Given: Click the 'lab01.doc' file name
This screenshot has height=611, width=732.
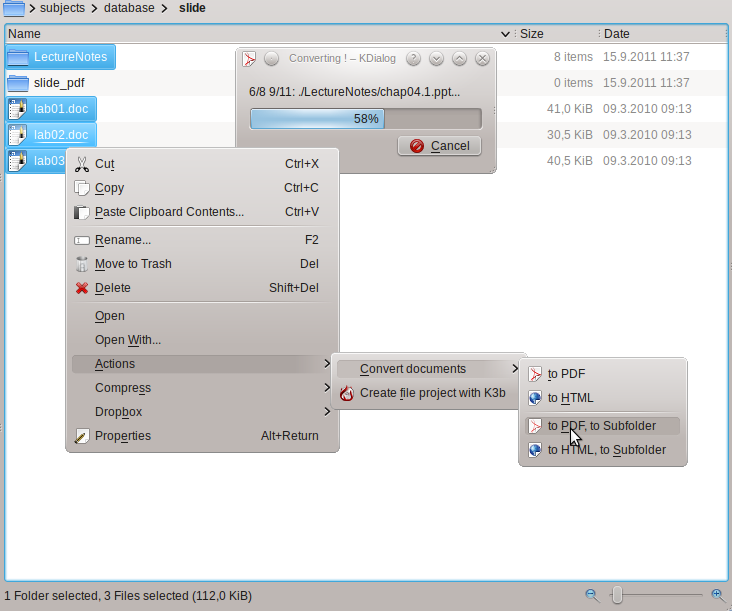Looking at the screenshot, I should click(x=61, y=109).
